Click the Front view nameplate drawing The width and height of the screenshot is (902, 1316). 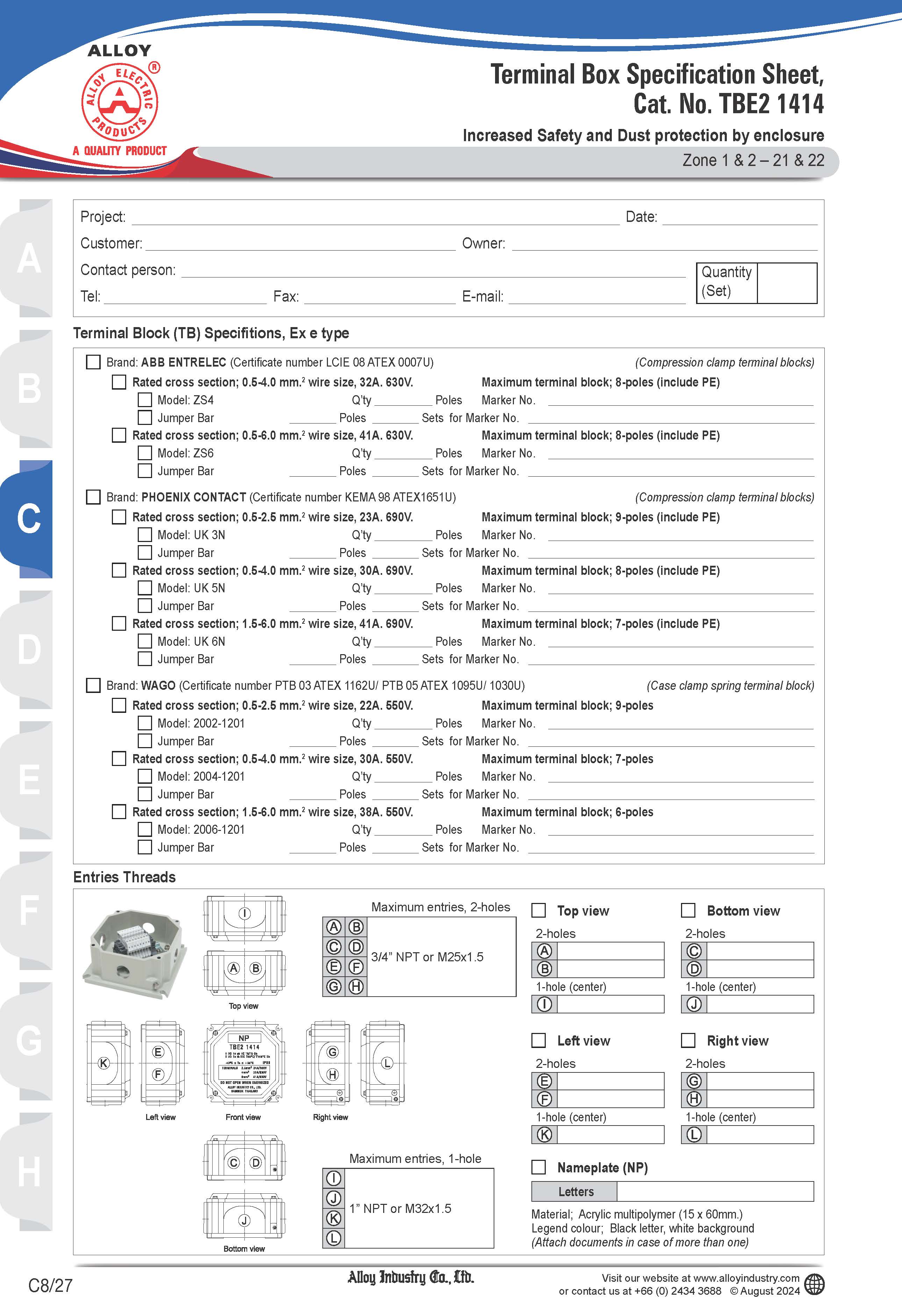pos(244,1064)
